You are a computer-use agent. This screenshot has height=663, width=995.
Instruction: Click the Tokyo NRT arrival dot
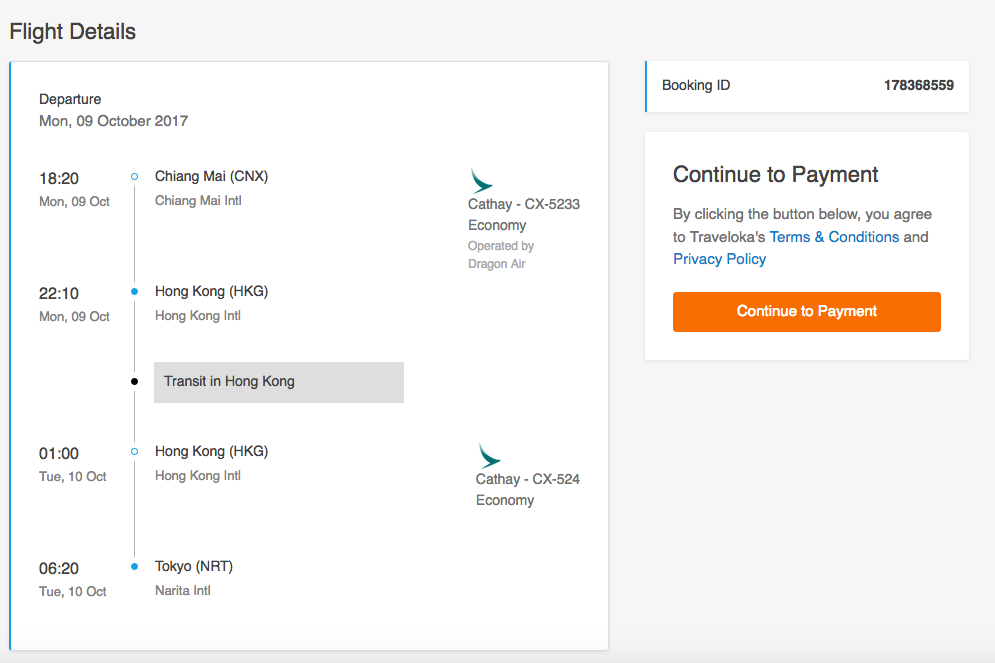click(x=135, y=567)
